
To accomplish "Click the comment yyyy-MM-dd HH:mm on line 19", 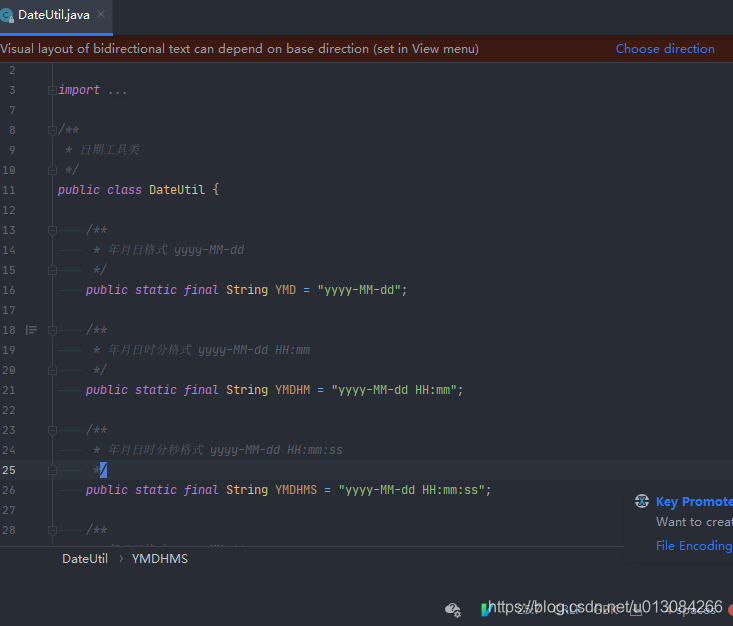I will click(254, 350).
